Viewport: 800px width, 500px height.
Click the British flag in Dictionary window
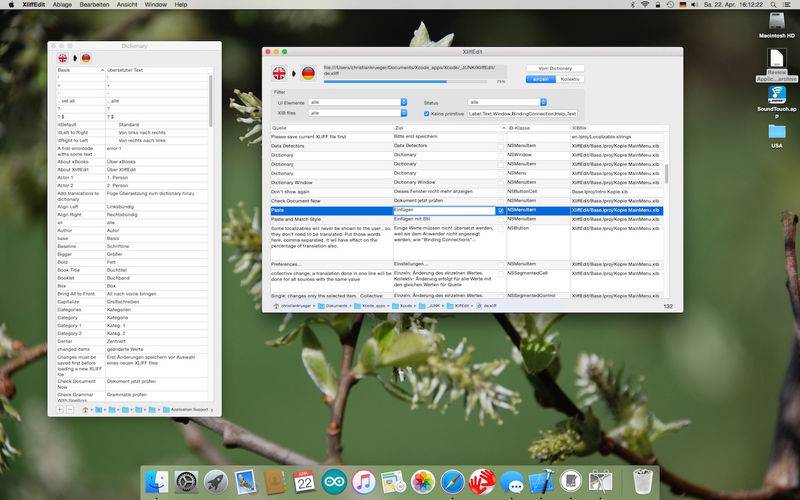tap(62, 59)
